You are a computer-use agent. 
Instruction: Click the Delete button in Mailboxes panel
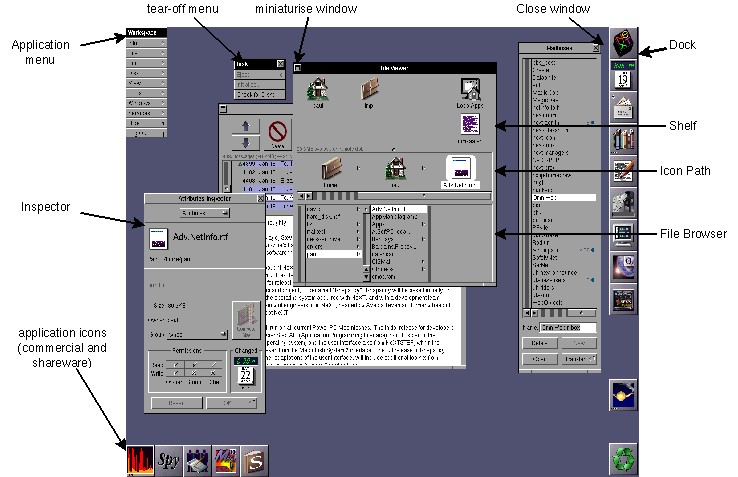(x=540, y=343)
